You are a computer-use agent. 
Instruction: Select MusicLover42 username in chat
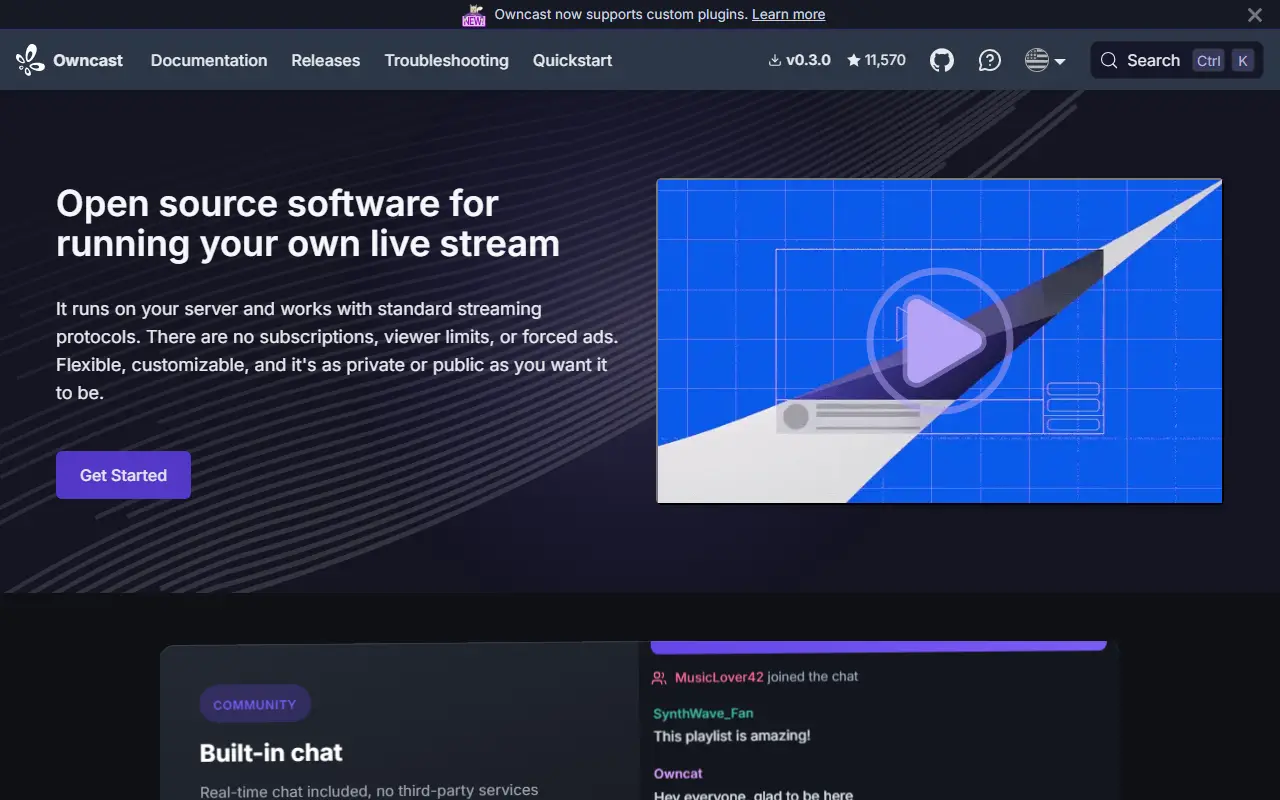tap(719, 677)
